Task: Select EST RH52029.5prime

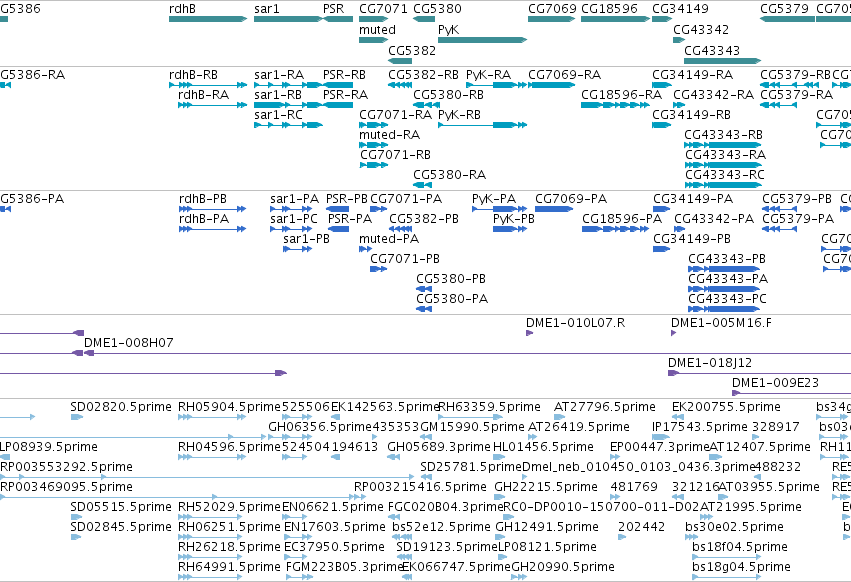Action: click(230, 508)
